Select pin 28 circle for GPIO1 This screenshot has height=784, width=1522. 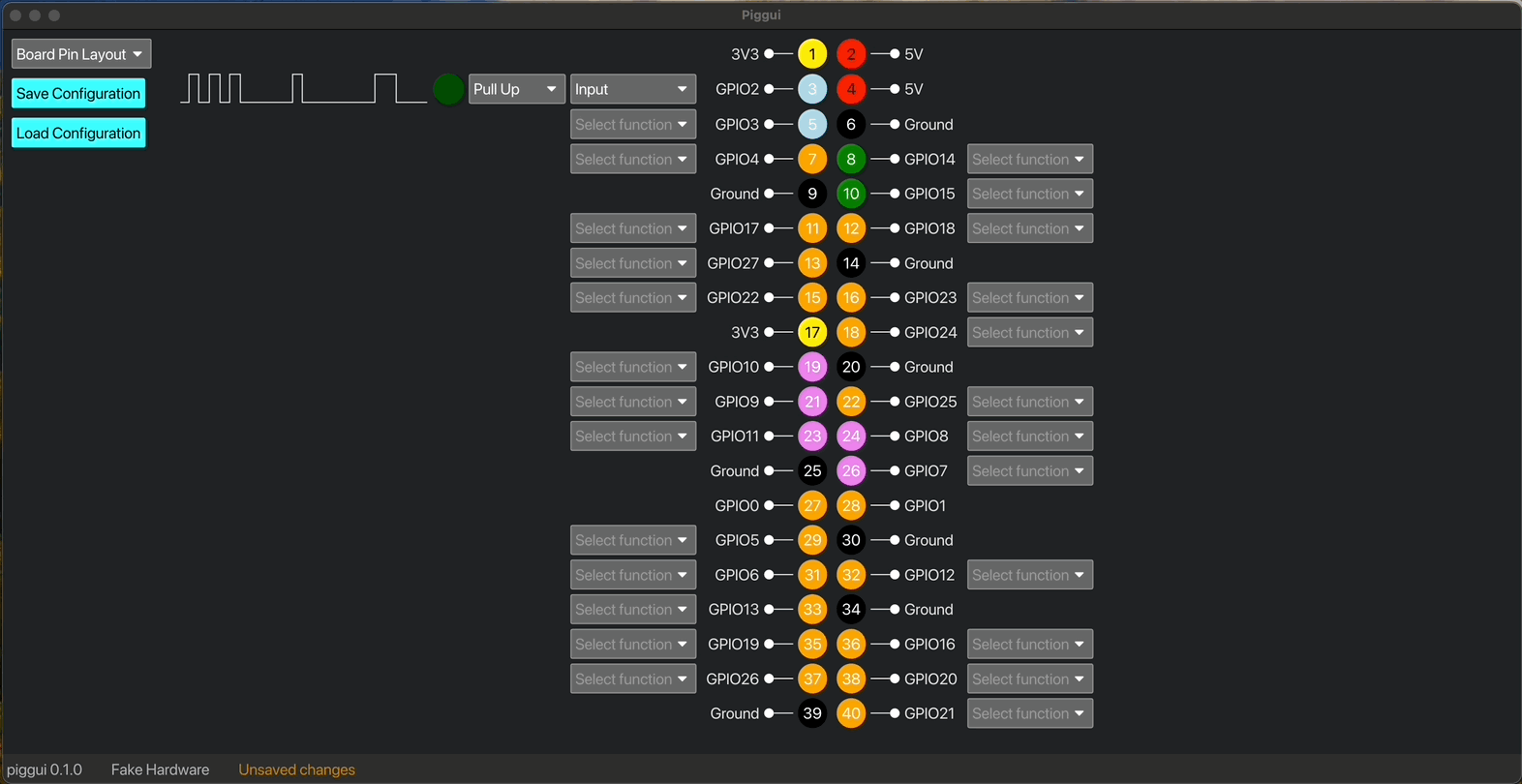point(851,505)
